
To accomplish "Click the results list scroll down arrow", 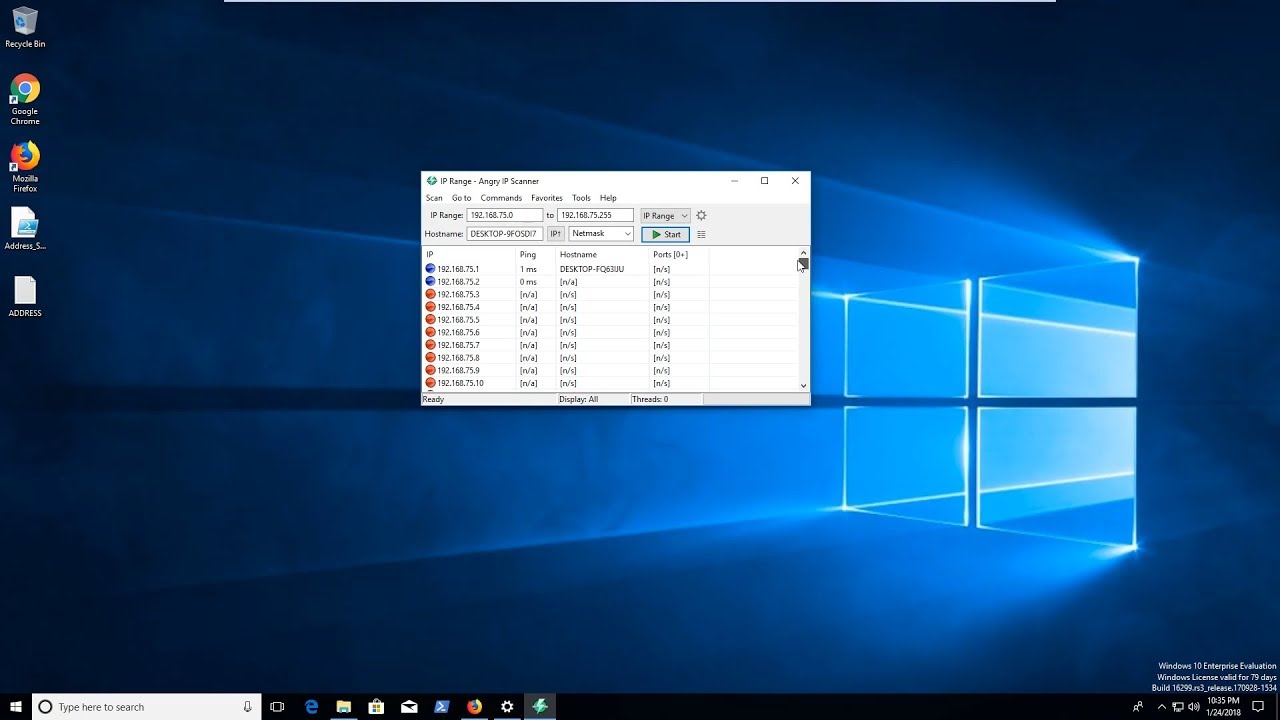I will (x=803, y=385).
